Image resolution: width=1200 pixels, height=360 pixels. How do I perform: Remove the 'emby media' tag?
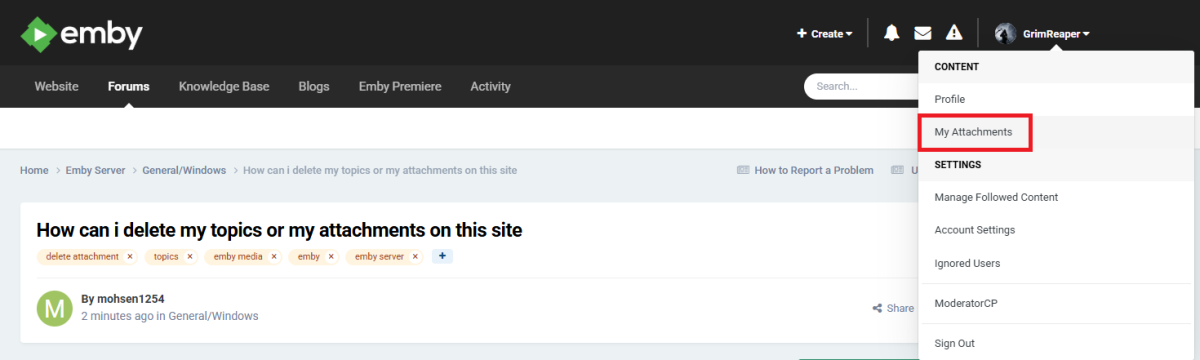274,256
